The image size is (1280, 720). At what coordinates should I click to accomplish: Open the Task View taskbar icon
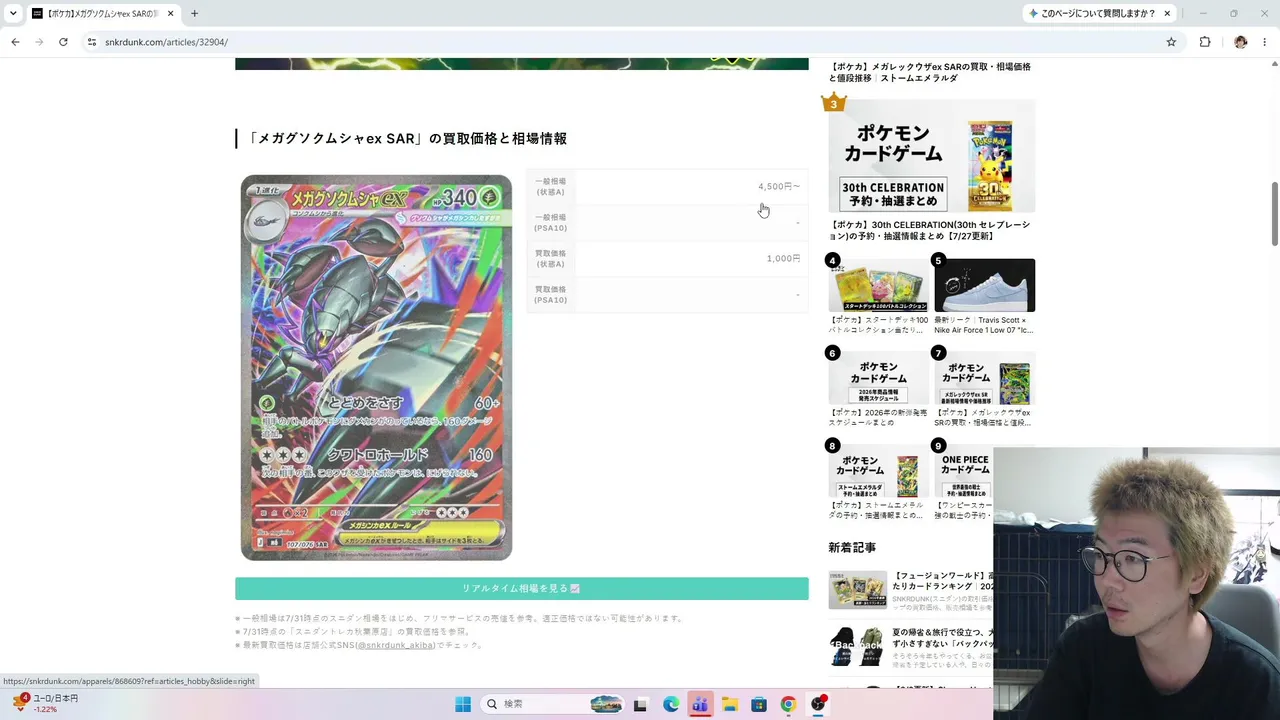click(x=641, y=704)
